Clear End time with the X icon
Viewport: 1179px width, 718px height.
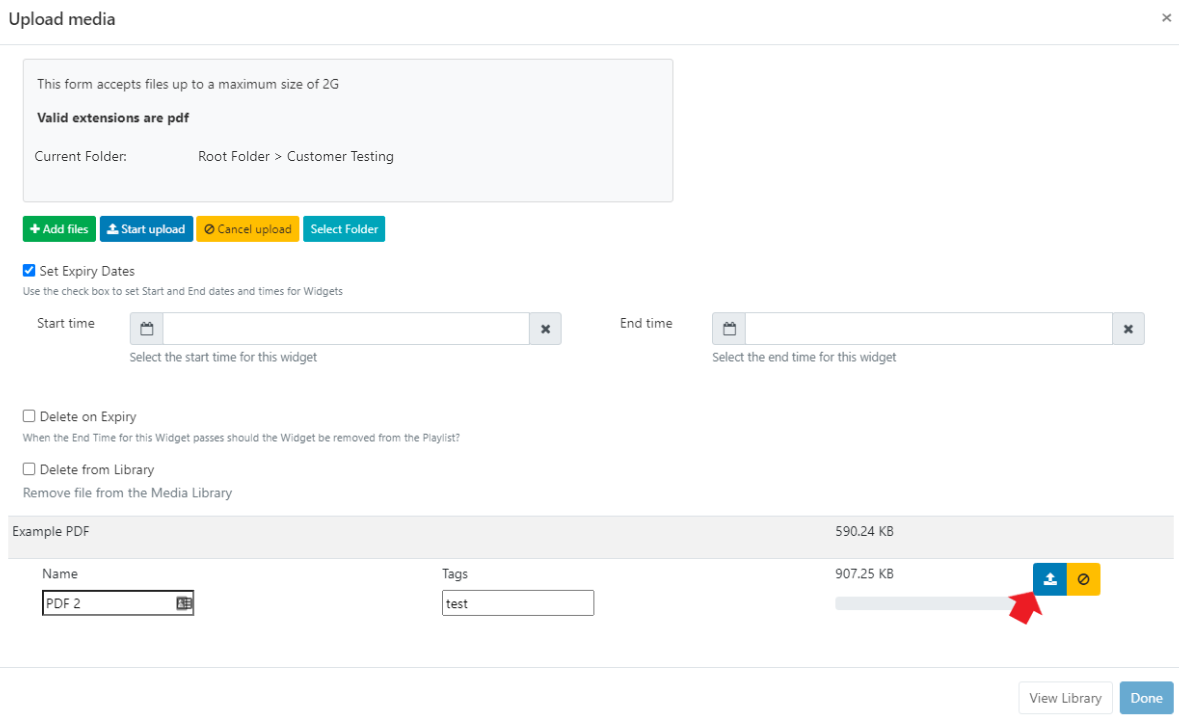(1128, 329)
